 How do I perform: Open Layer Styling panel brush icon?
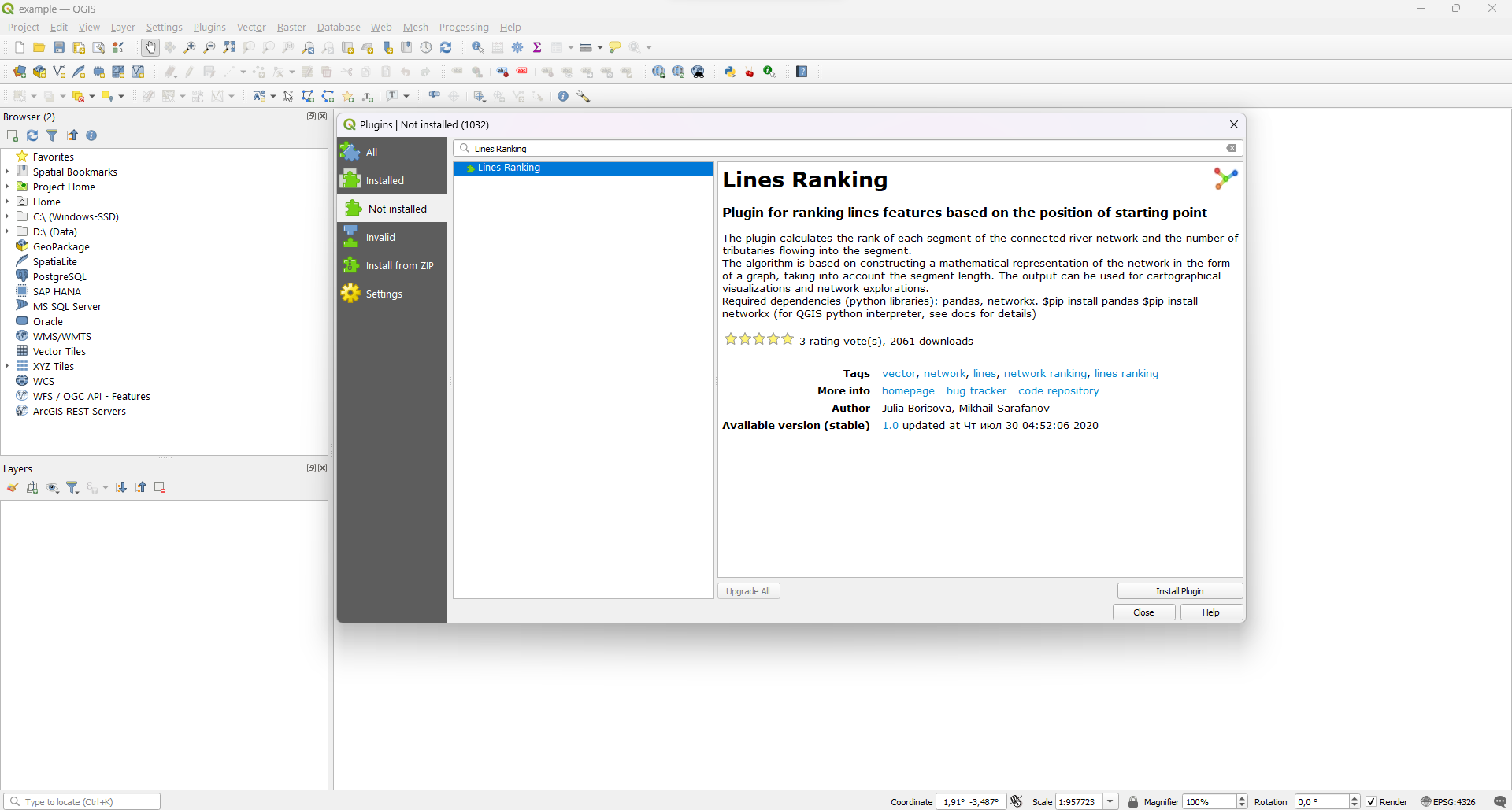click(x=13, y=487)
